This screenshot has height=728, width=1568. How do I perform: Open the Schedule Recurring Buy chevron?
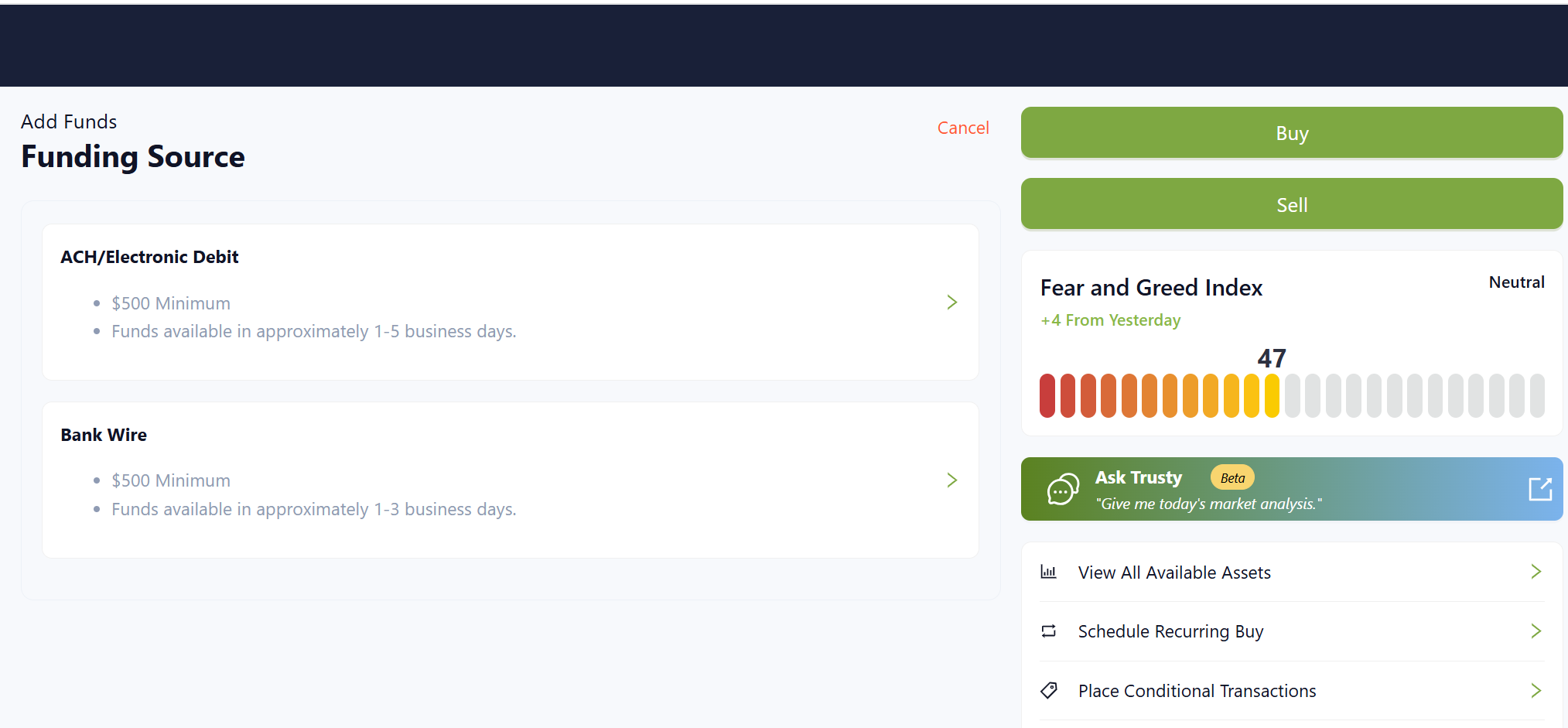click(x=1536, y=631)
